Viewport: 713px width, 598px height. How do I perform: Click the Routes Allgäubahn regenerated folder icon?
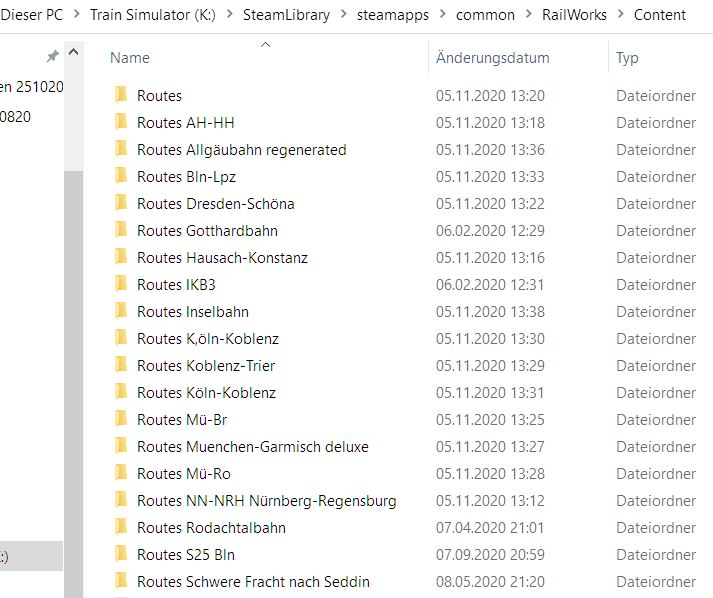coord(121,149)
